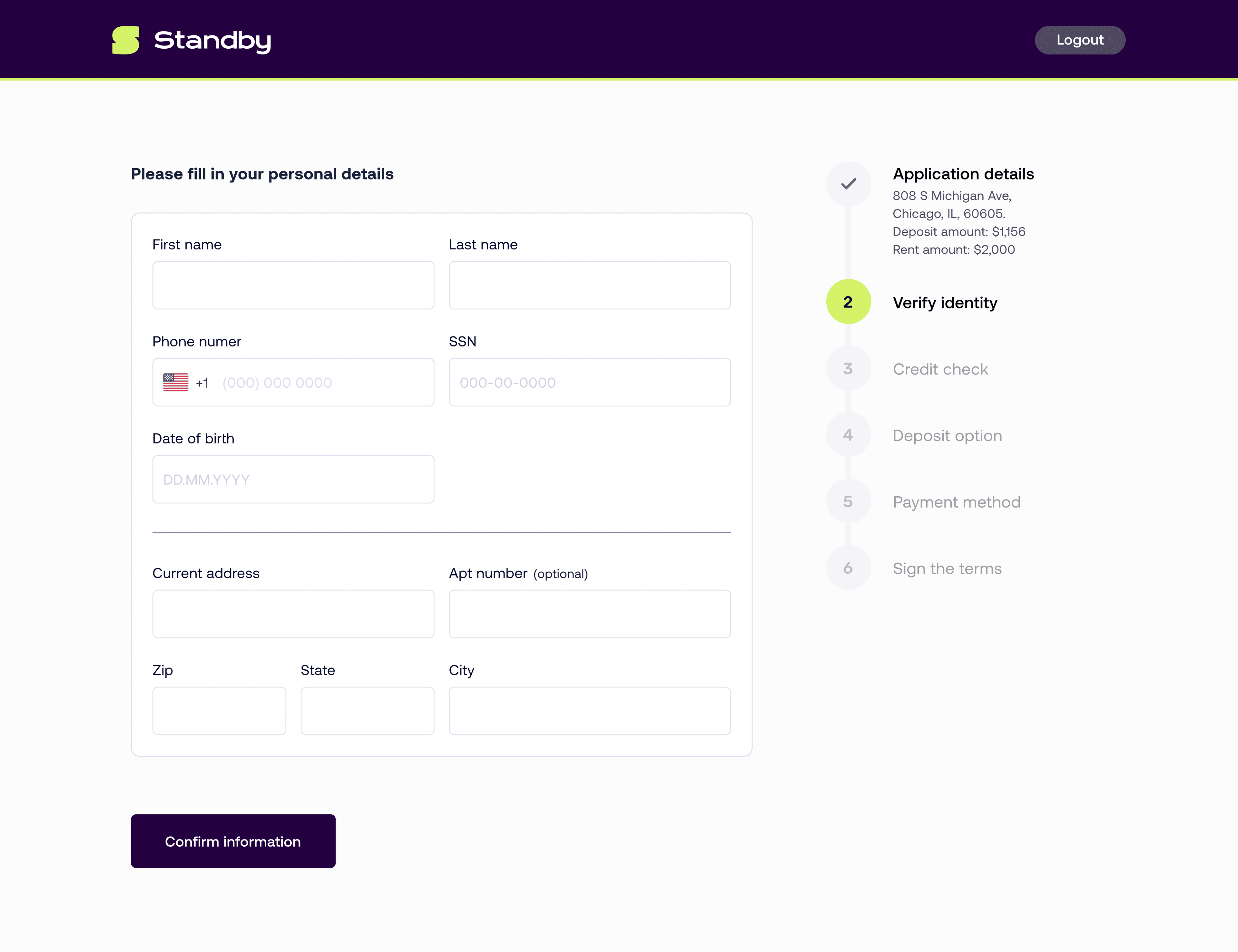Focus the optional Apt number field
Viewport: 1238px width, 952px height.
coord(590,614)
